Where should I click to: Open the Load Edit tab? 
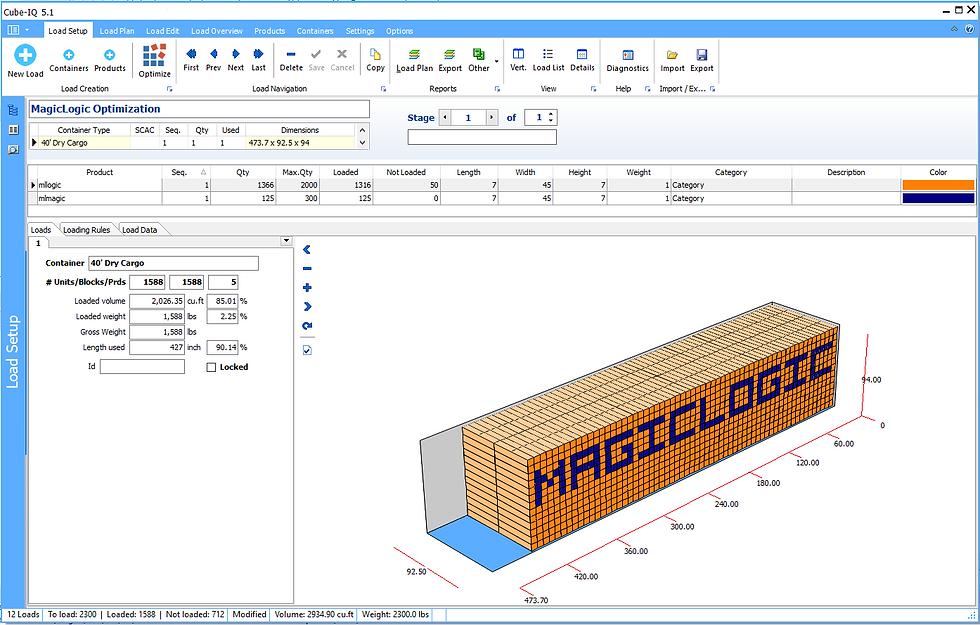[x=162, y=31]
